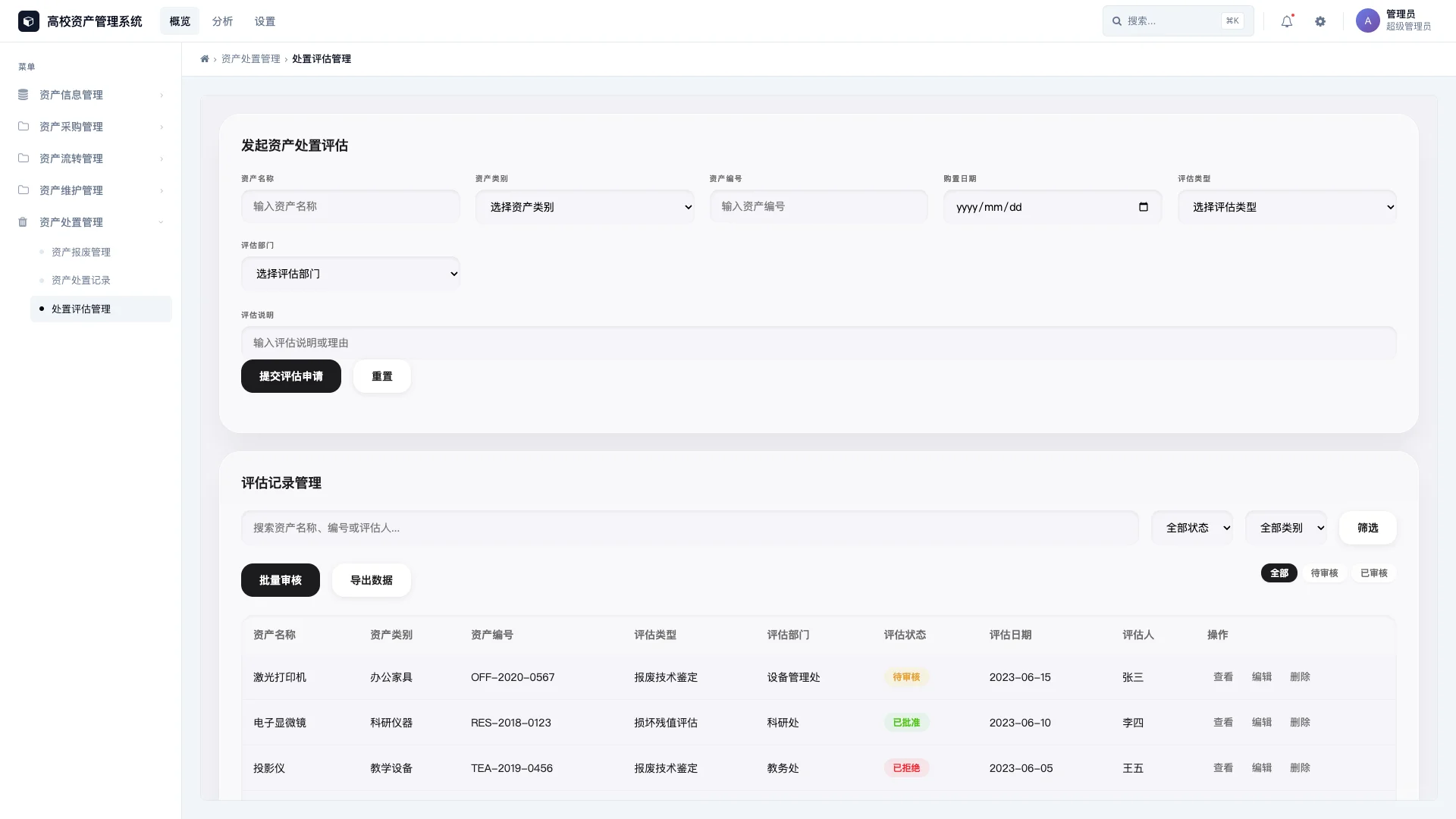
Task: Click the search magnifier icon
Action: (x=1116, y=20)
